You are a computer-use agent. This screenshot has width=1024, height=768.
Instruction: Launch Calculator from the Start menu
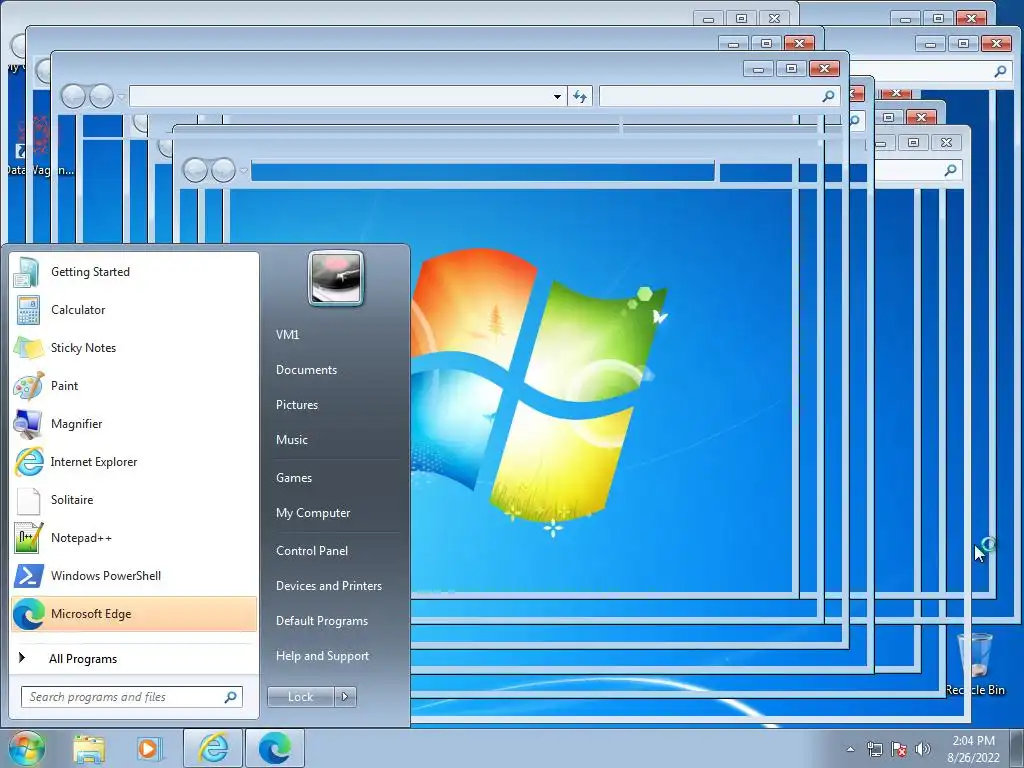click(135, 310)
